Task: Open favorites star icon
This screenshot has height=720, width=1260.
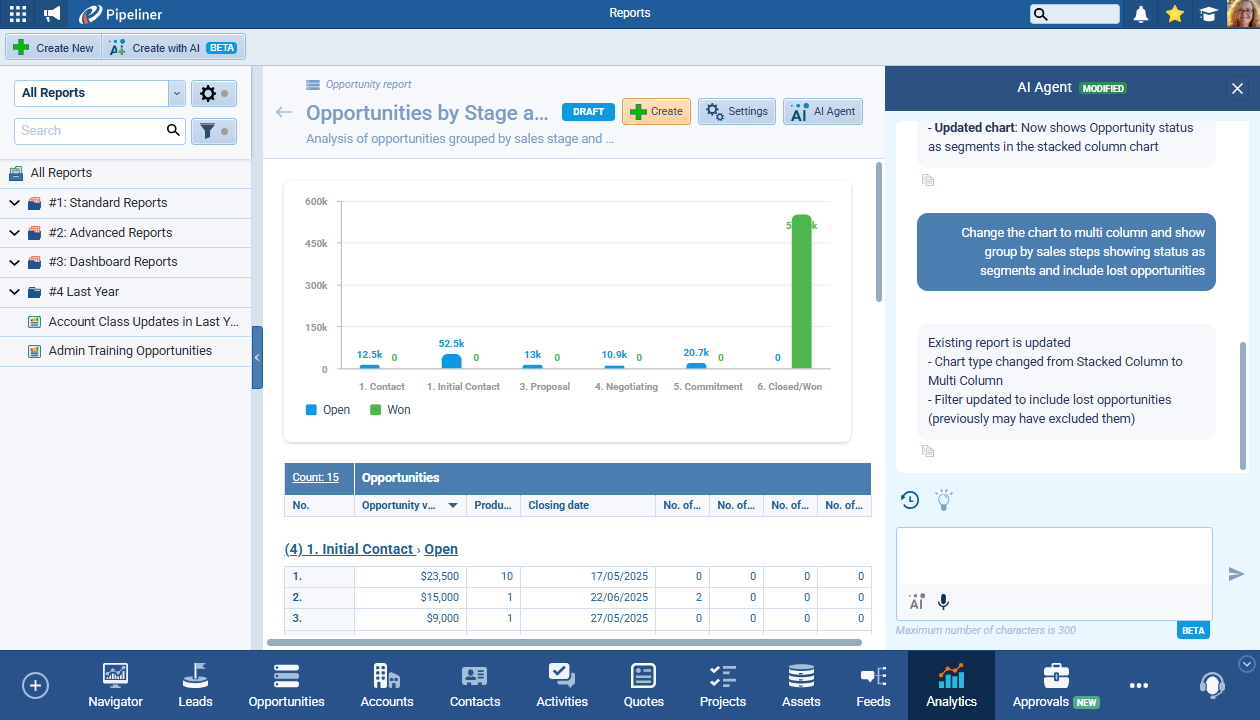Action: tap(1175, 14)
